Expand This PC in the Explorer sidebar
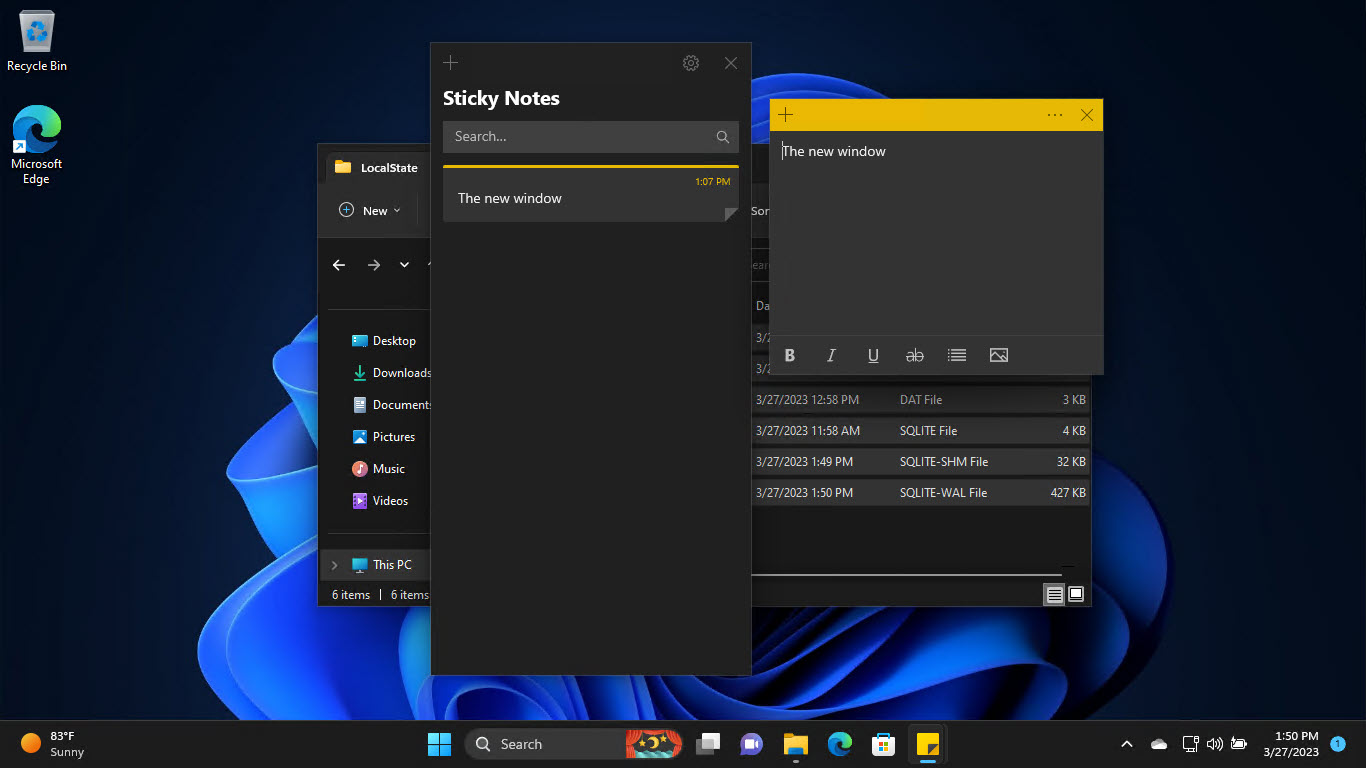1366x768 pixels. click(x=334, y=564)
